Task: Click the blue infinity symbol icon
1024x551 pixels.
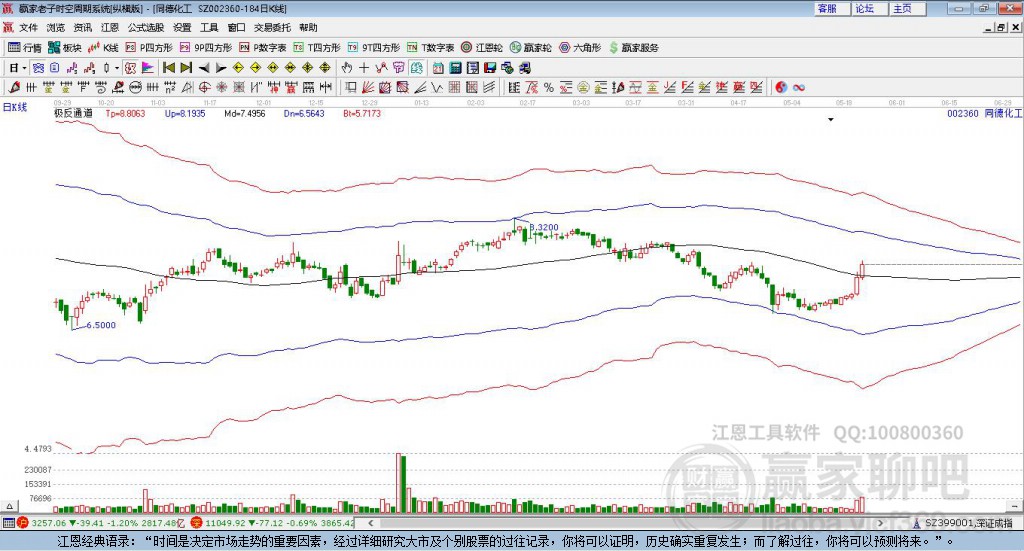Action: click(798, 87)
